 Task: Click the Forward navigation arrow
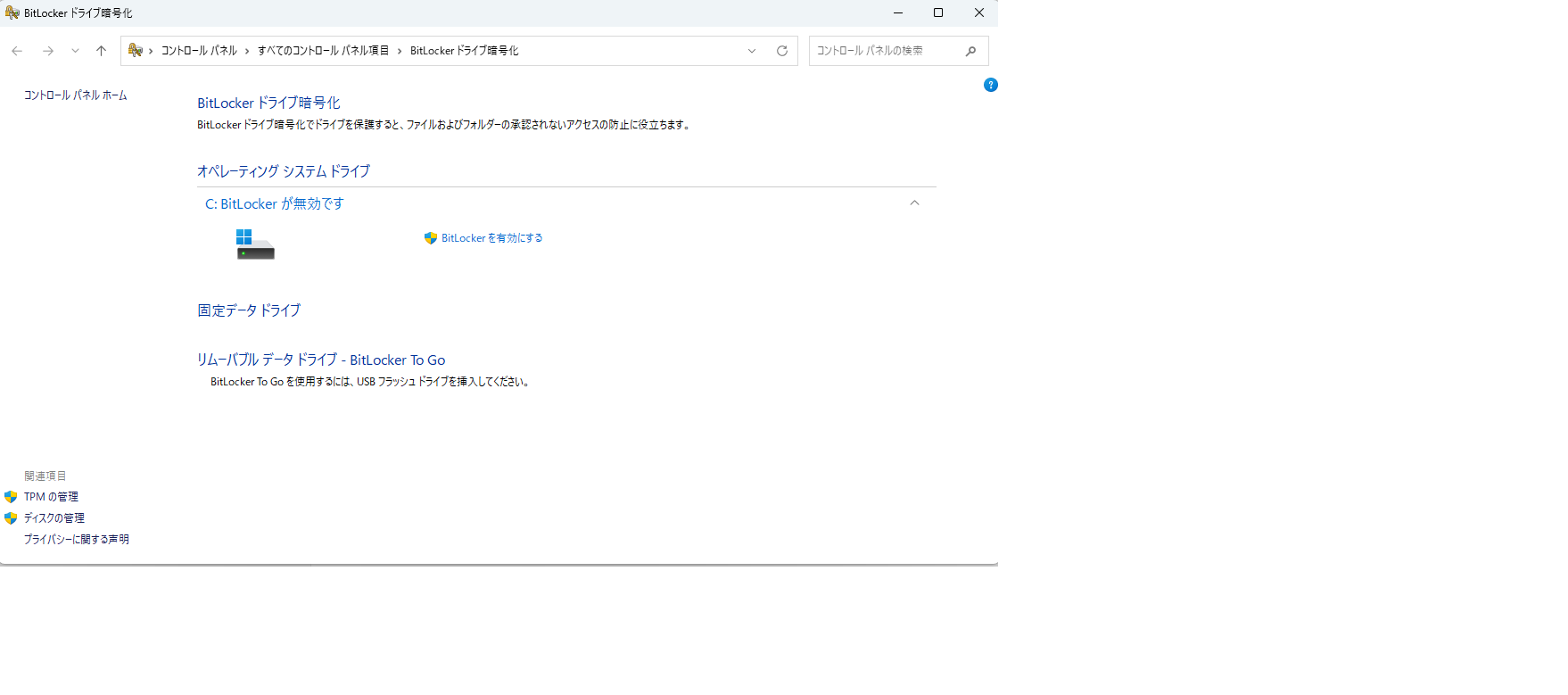tap(48, 51)
